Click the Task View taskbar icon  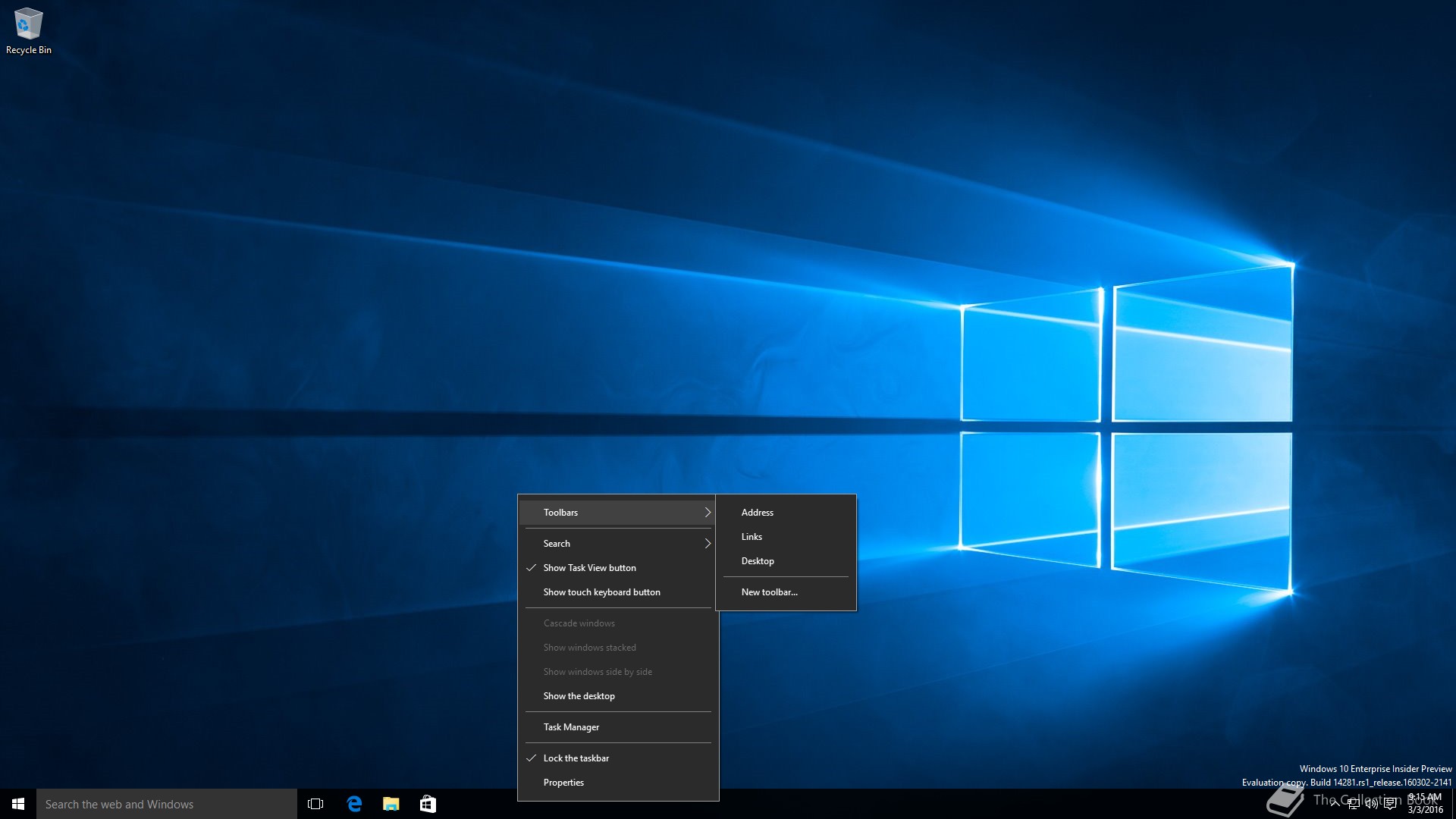[x=315, y=804]
